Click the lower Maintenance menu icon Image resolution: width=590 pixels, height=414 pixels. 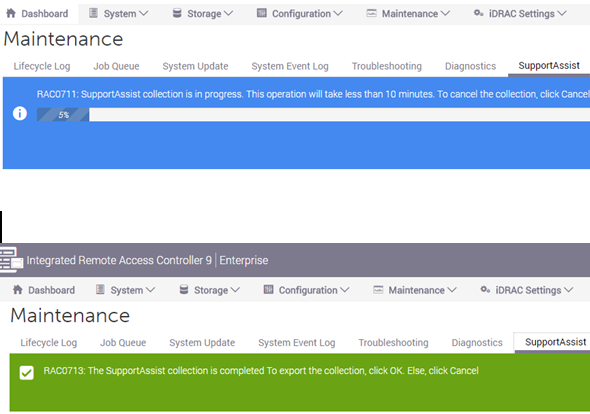(378, 290)
